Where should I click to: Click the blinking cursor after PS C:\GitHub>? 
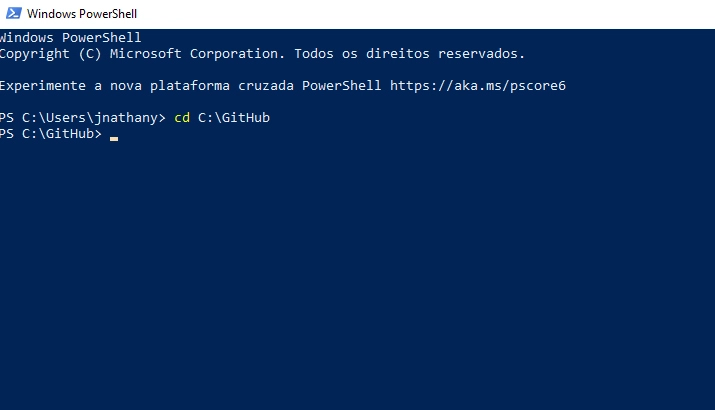(x=114, y=139)
